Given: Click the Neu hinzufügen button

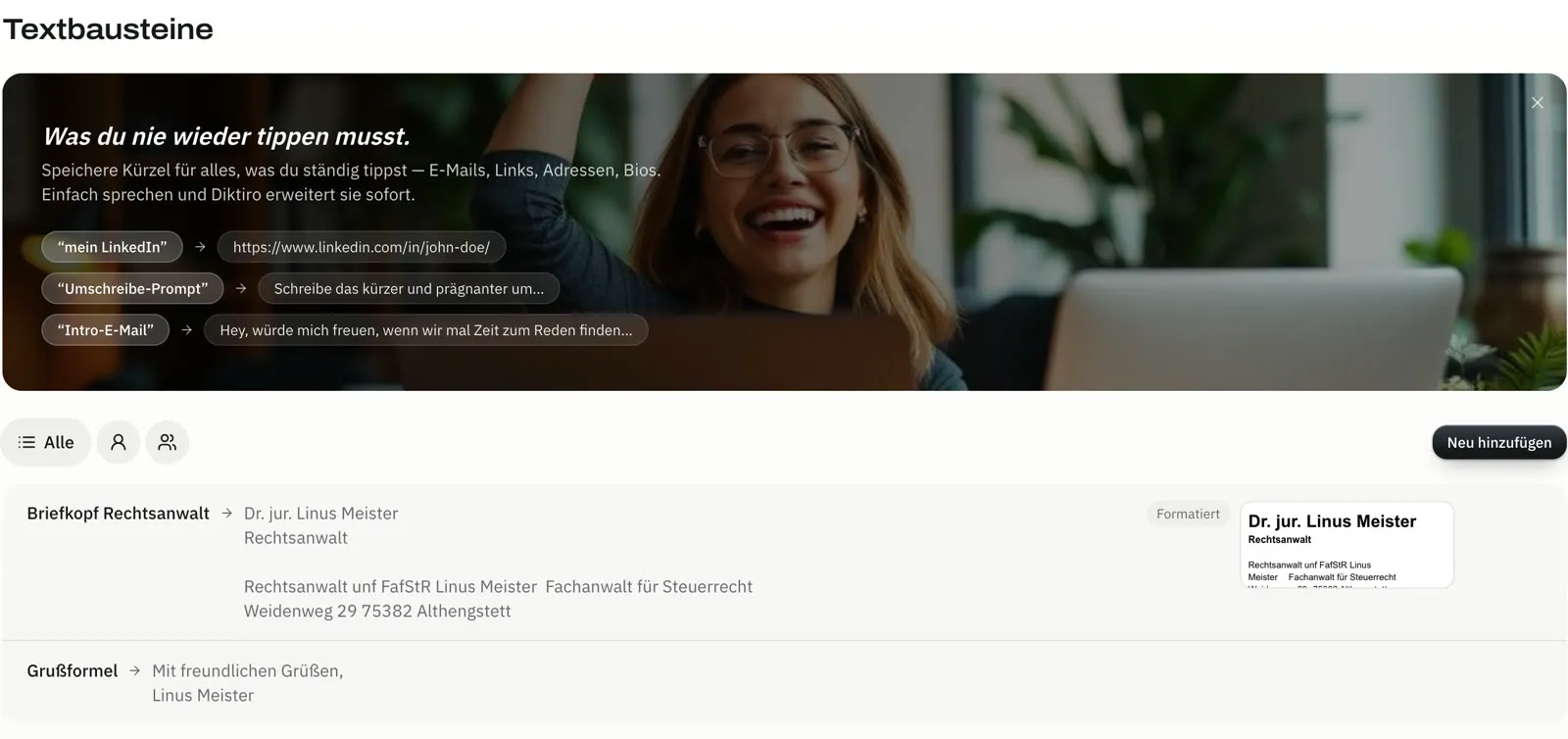Looking at the screenshot, I should point(1498,442).
